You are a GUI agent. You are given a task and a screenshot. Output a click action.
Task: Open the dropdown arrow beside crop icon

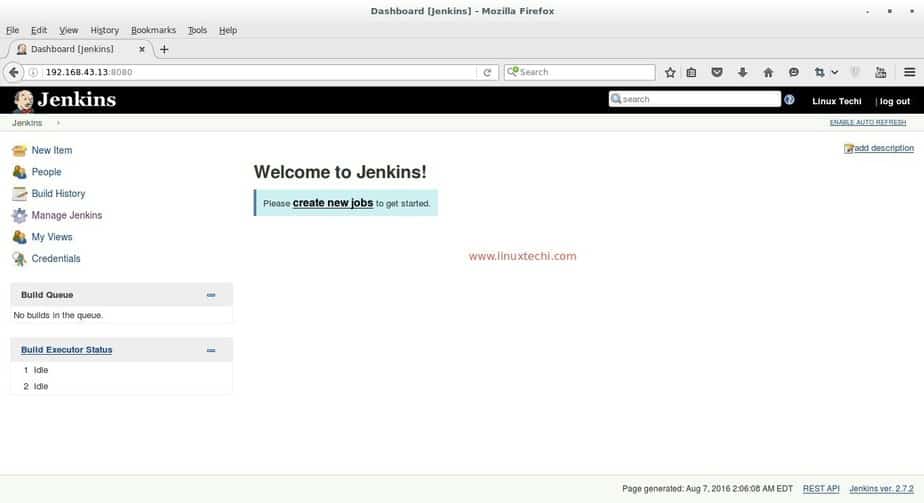pyautogui.click(x=834, y=72)
